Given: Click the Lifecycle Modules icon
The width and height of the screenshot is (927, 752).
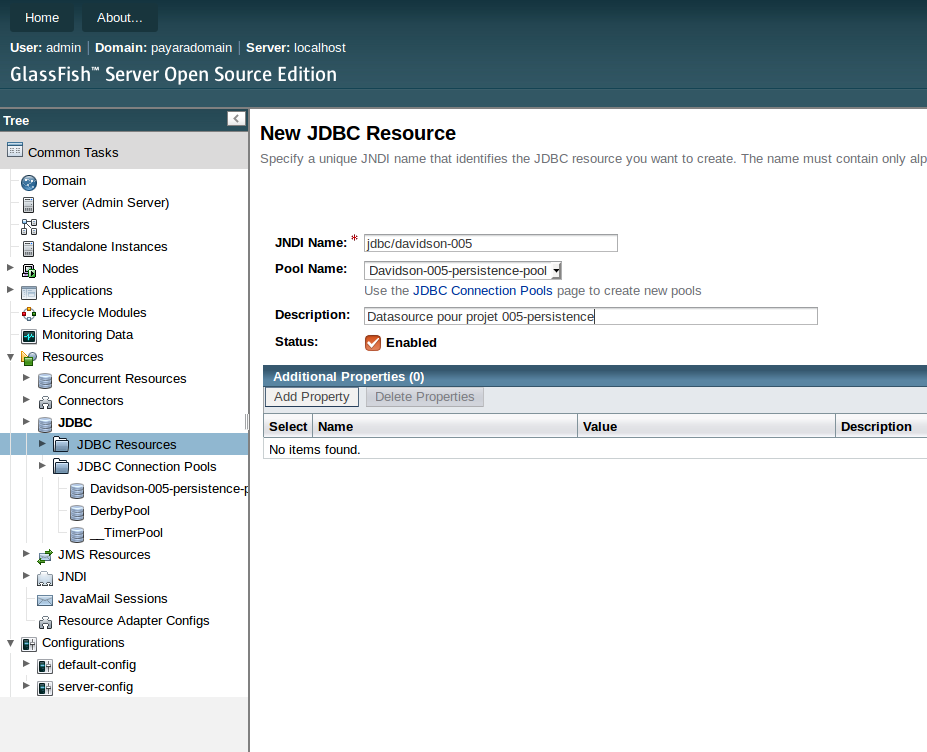Looking at the screenshot, I should click(28, 314).
